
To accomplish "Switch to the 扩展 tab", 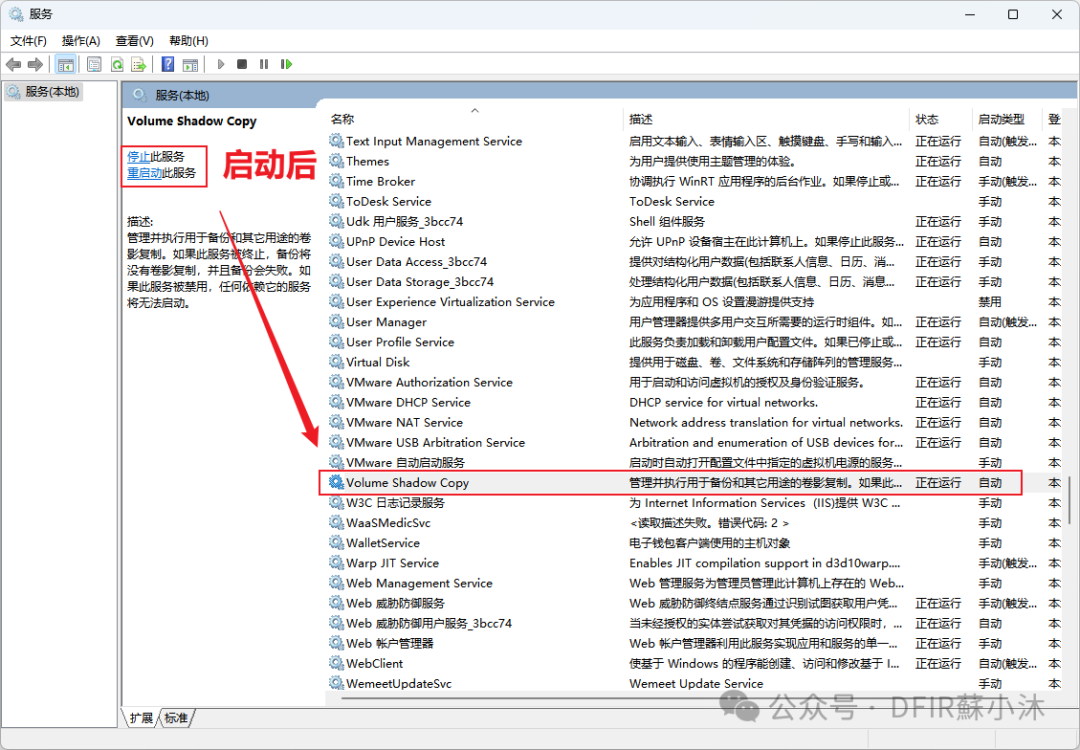I will point(141,718).
